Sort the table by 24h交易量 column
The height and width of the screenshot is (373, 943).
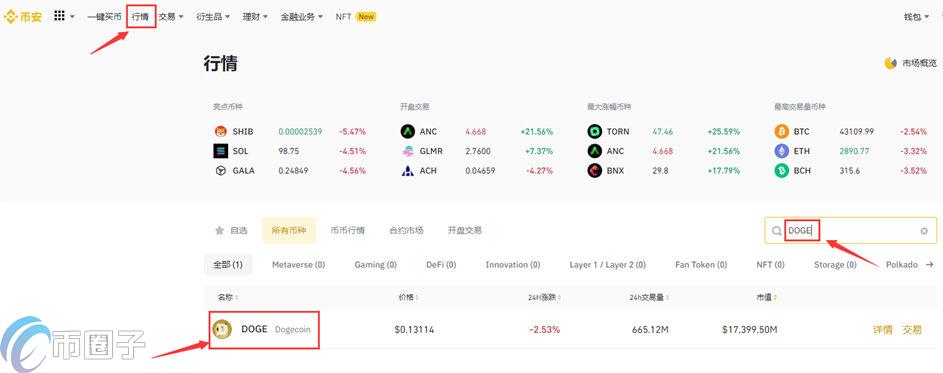pyautogui.click(x=650, y=297)
